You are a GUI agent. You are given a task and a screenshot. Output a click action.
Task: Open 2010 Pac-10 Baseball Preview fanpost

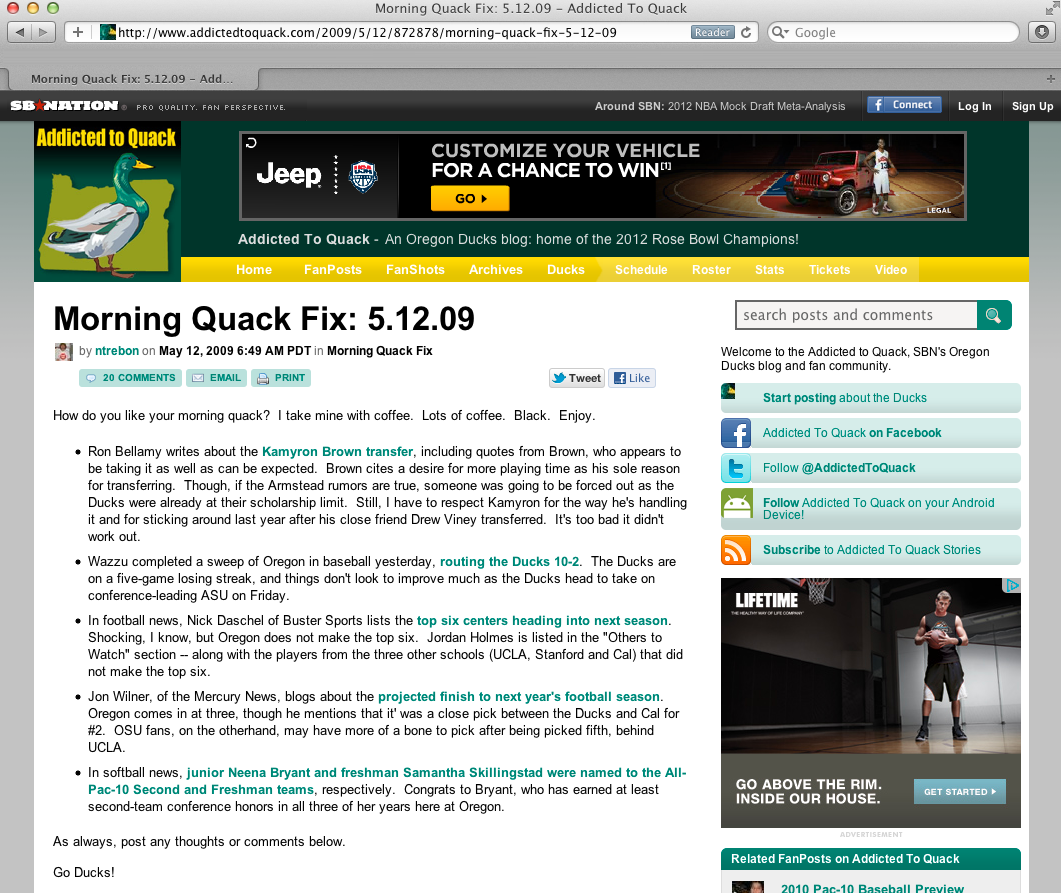tap(872, 888)
